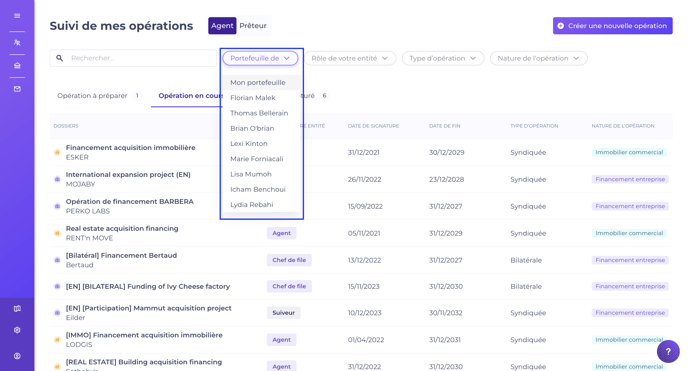Open the map icon in lower sidebar
This screenshot has height=371, width=688.
pos(17,308)
